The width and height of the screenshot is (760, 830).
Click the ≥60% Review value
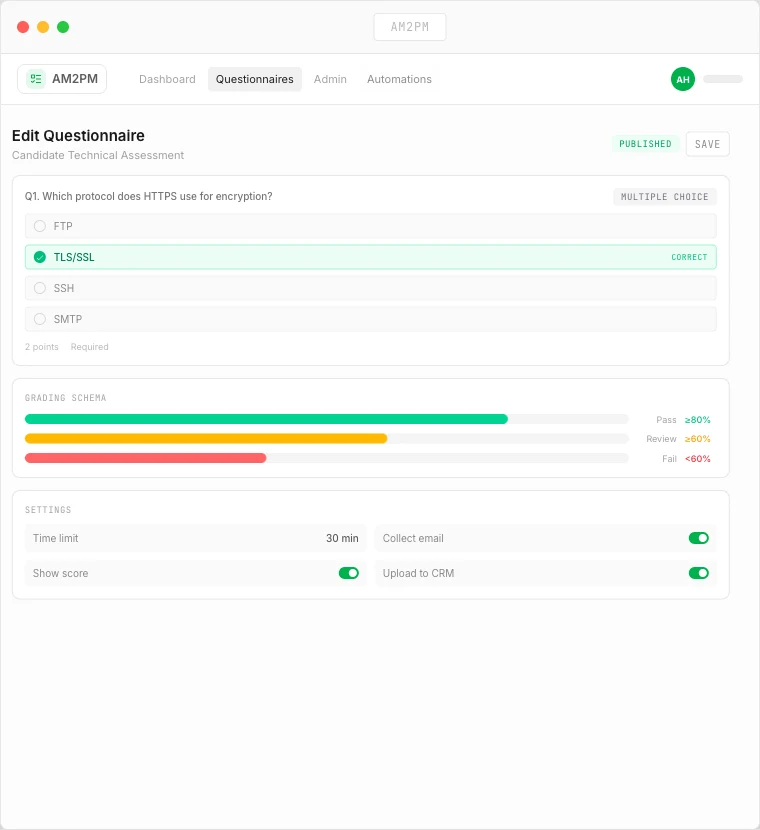(698, 439)
